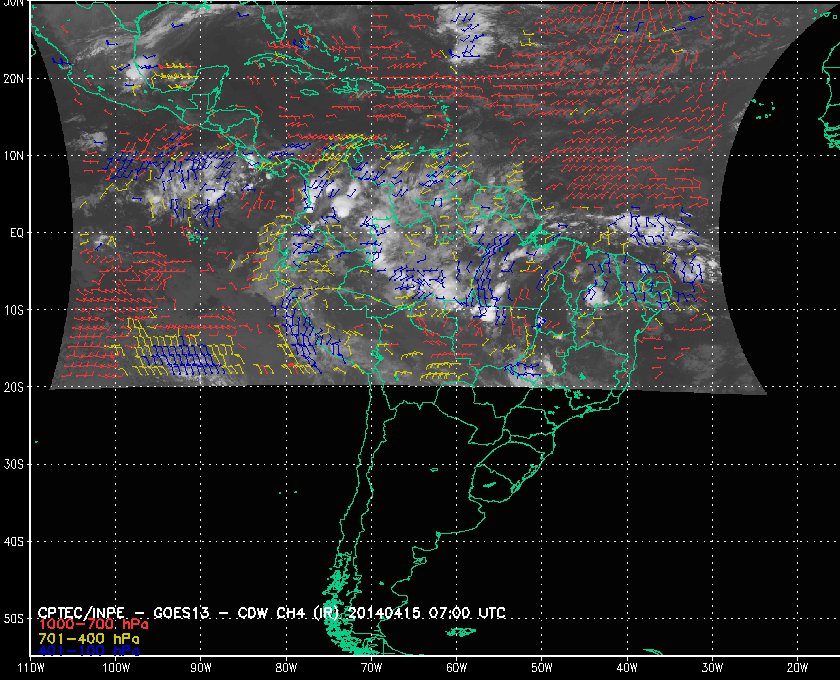Click the 20N latitude label
Viewport: 840px width, 680px height.
13,79
